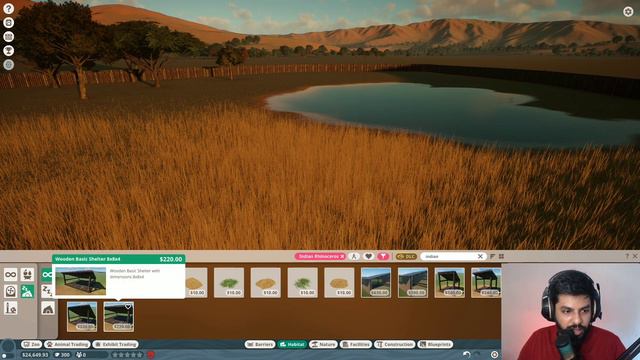
Task: Select the Zz sleeping bedding subcategory icon
Action: [47, 291]
